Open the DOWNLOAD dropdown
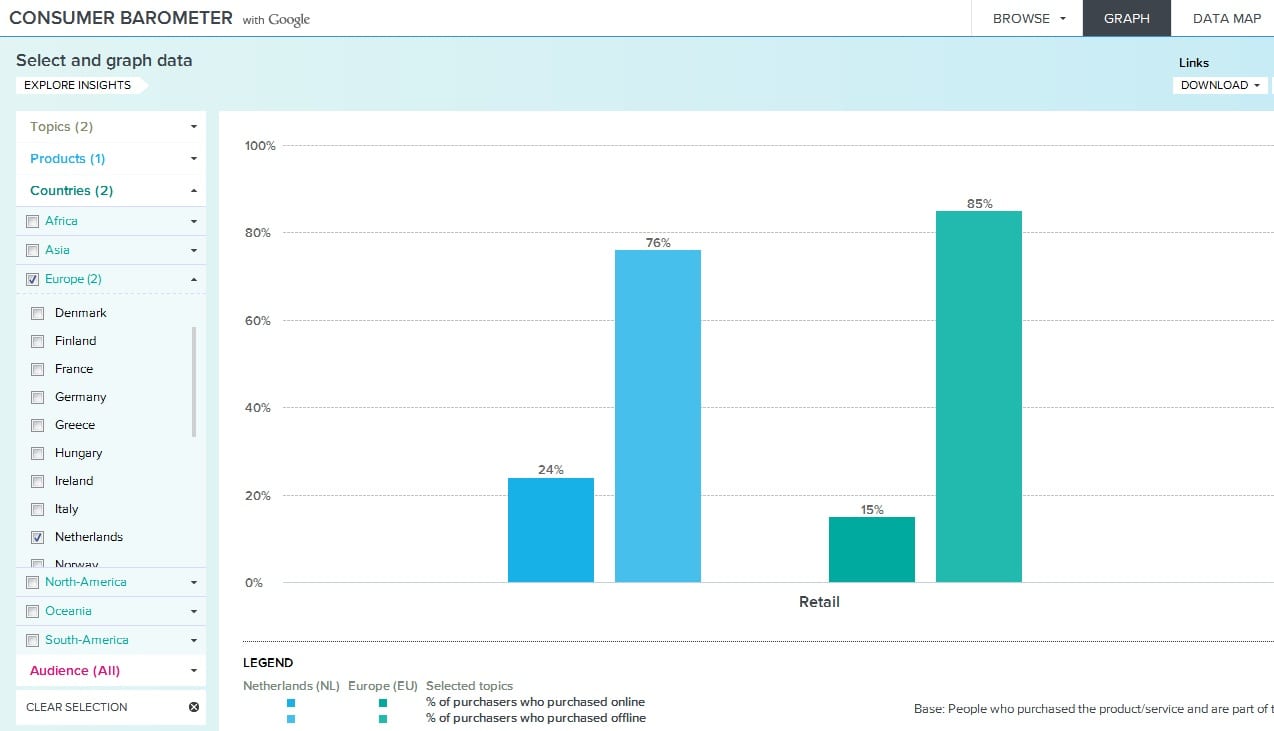 point(1218,85)
